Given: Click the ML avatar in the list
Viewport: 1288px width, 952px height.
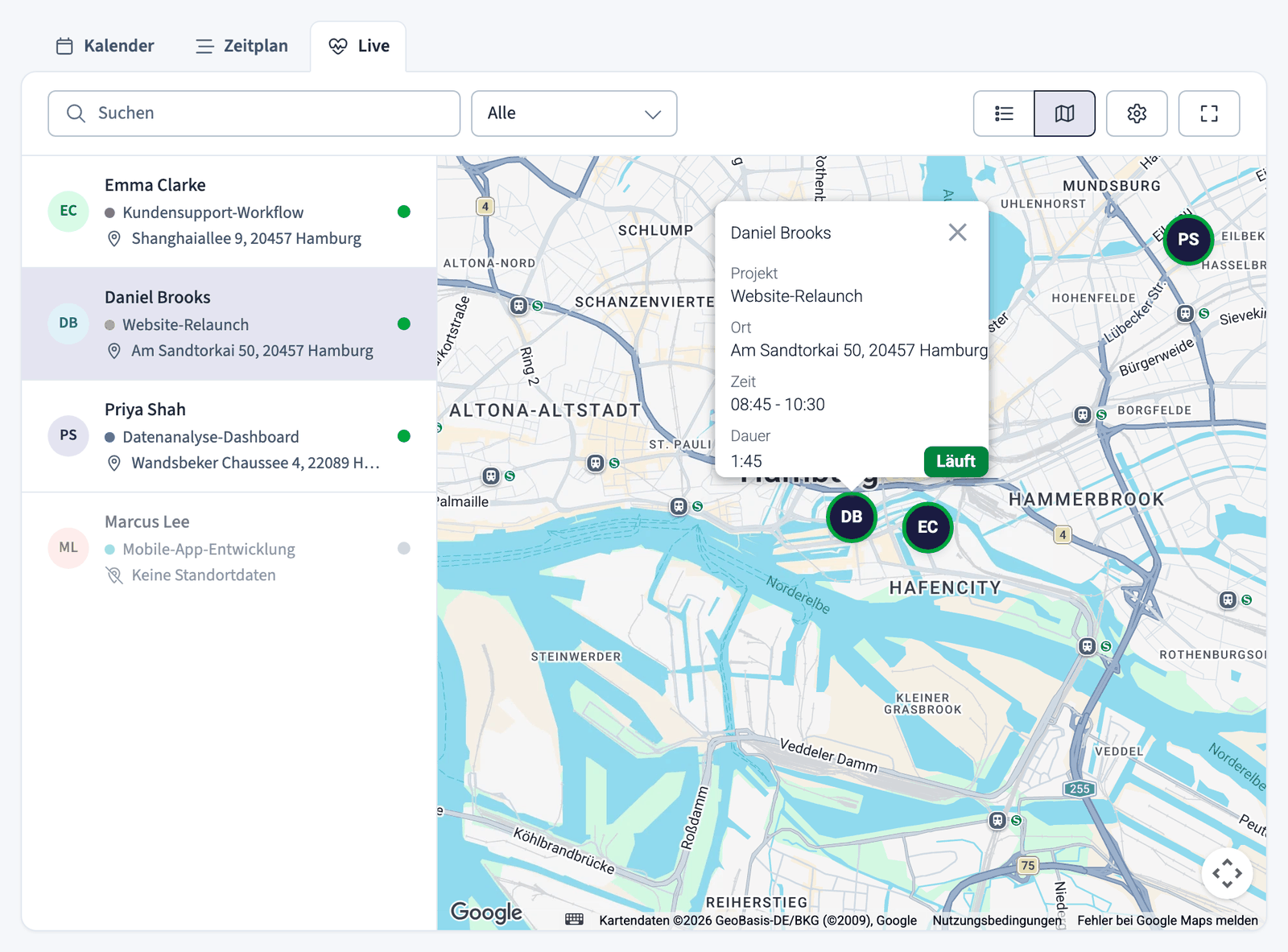Looking at the screenshot, I should (68, 548).
